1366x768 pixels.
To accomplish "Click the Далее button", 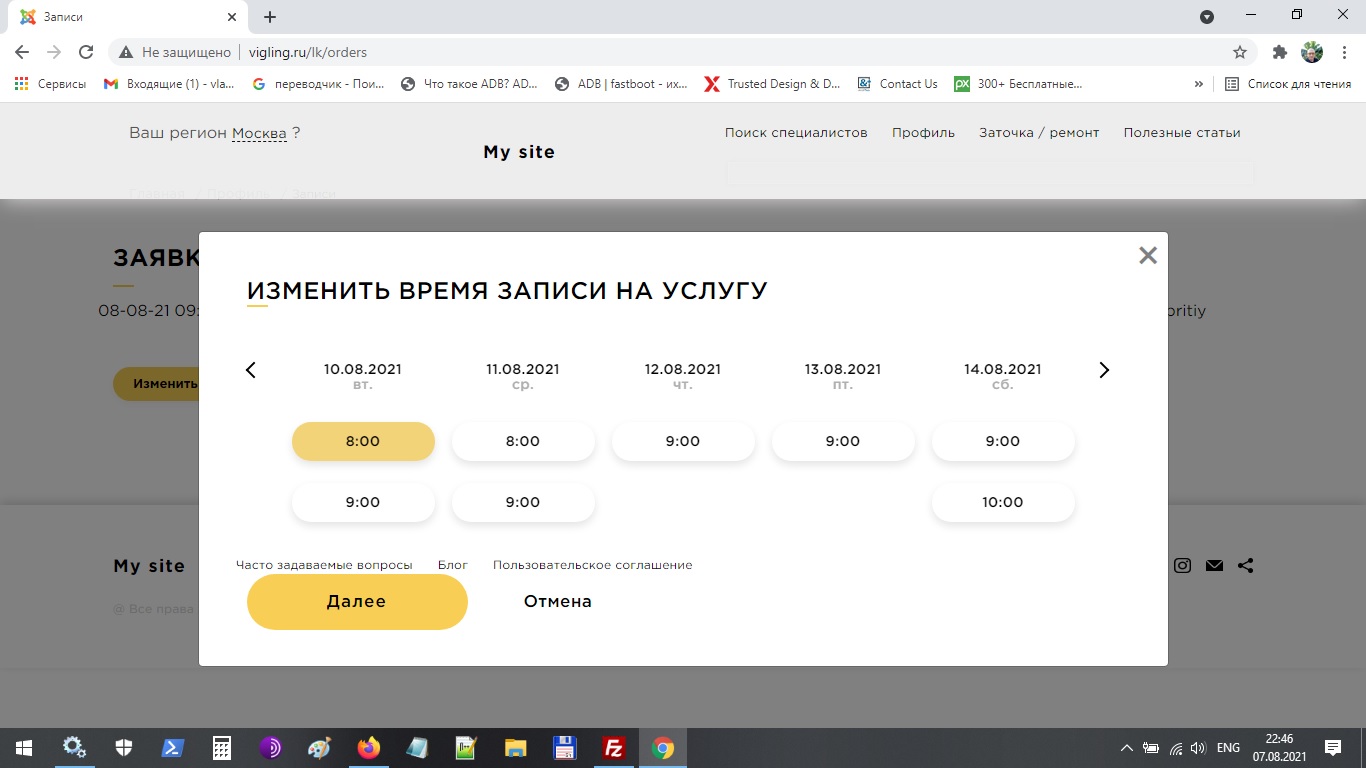I will click(357, 601).
